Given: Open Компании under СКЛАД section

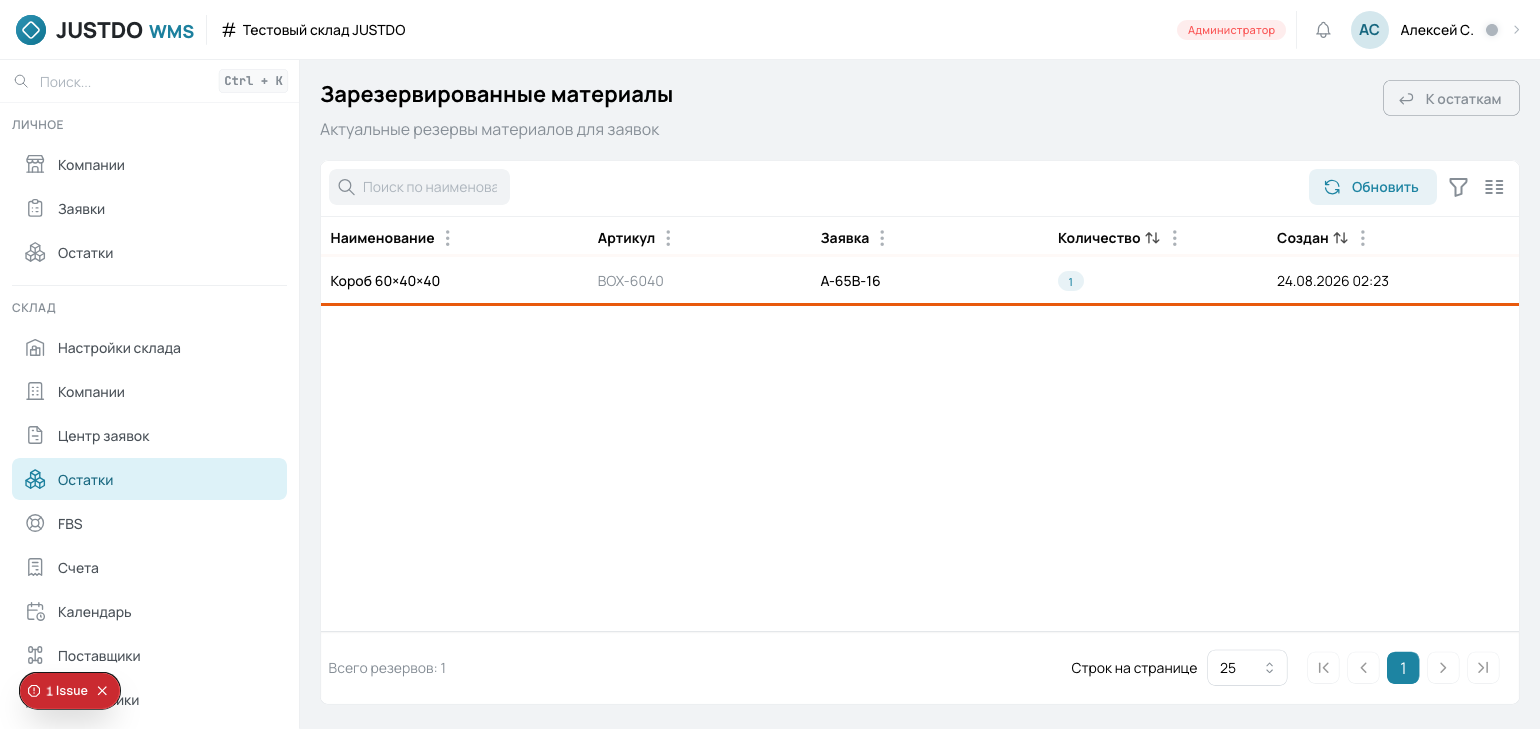Looking at the screenshot, I should click(x=150, y=392).
